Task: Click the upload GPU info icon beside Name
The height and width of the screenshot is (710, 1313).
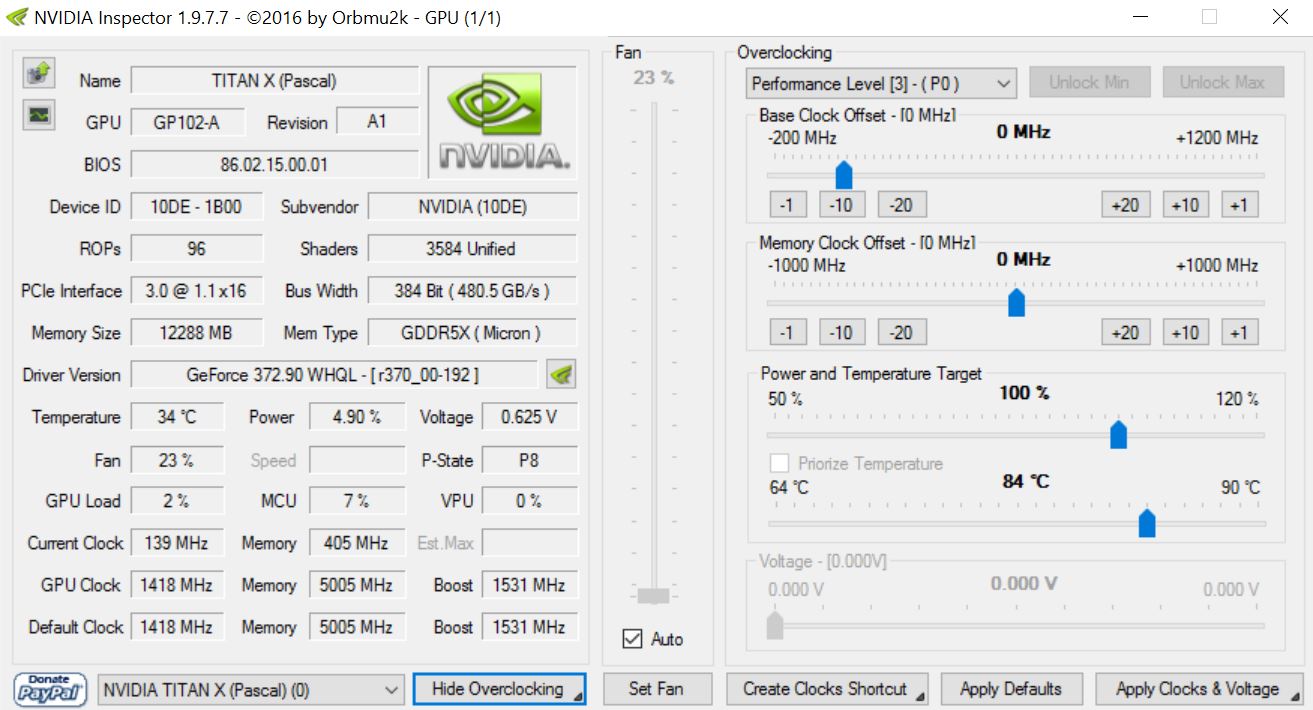Action: [x=39, y=73]
